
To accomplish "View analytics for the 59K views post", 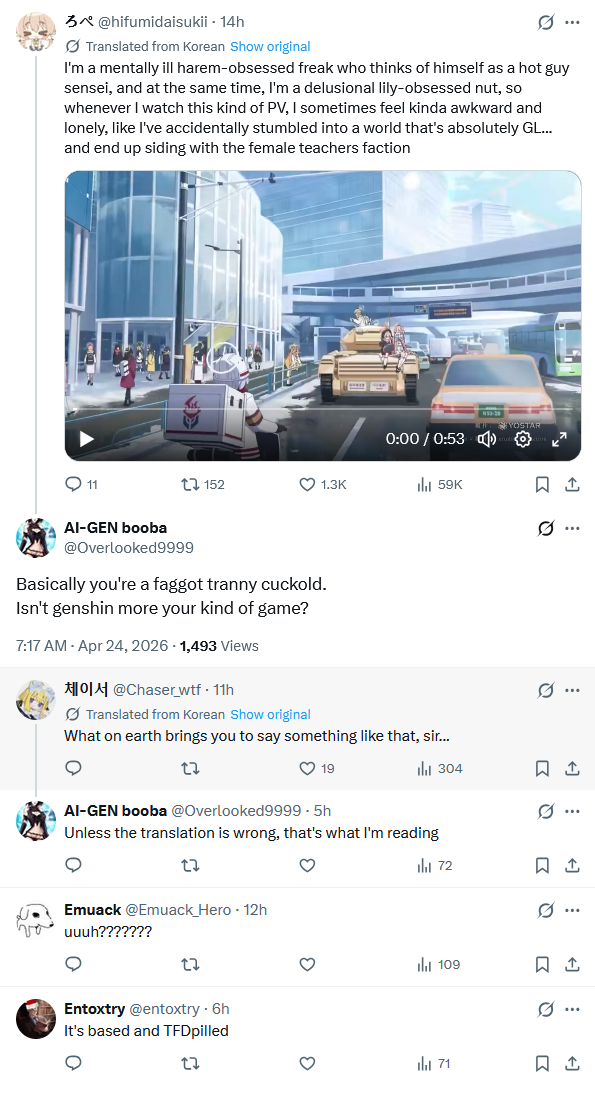I will tap(440, 485).
